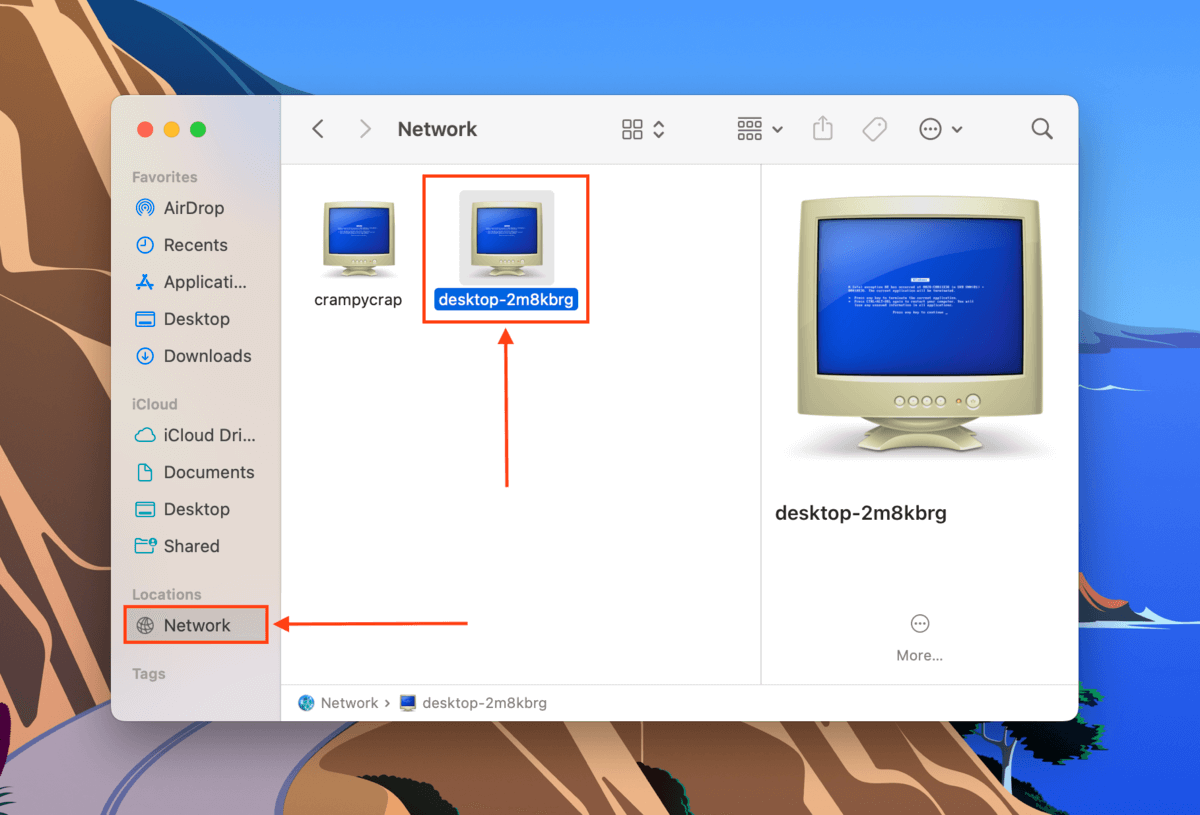Image resolution: width=1200 pixels, height=815 pixels.
Task: Click the Share toolbar button
Action: coord(823,128)
